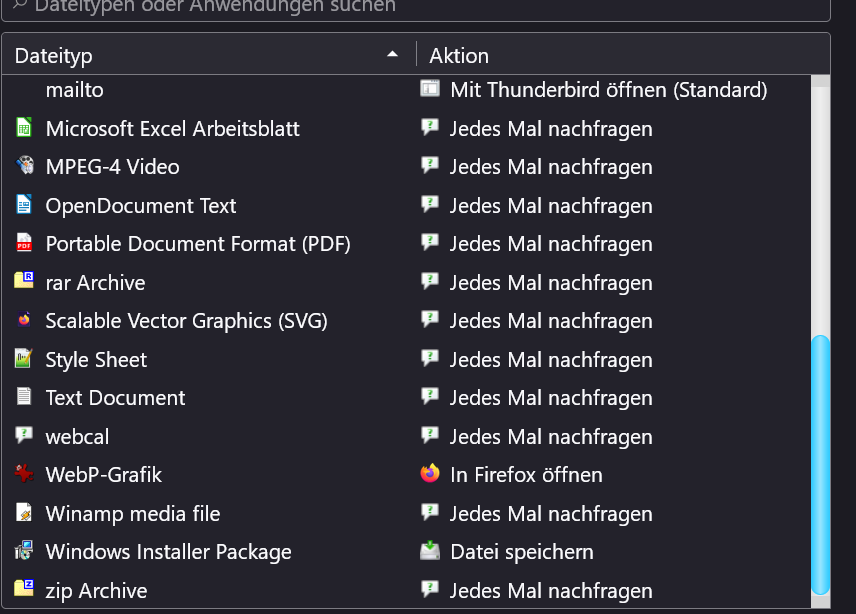
Task: Change the action for Windows Installer Package
Action: [521, 551]
